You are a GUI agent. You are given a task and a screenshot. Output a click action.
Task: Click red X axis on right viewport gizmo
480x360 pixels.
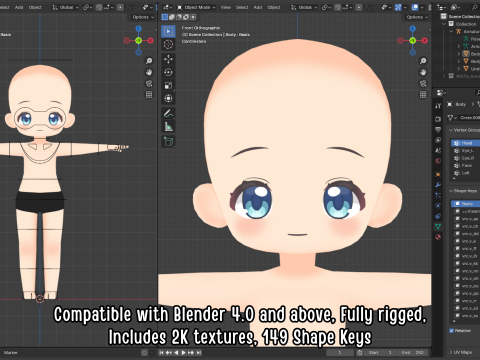425,41
